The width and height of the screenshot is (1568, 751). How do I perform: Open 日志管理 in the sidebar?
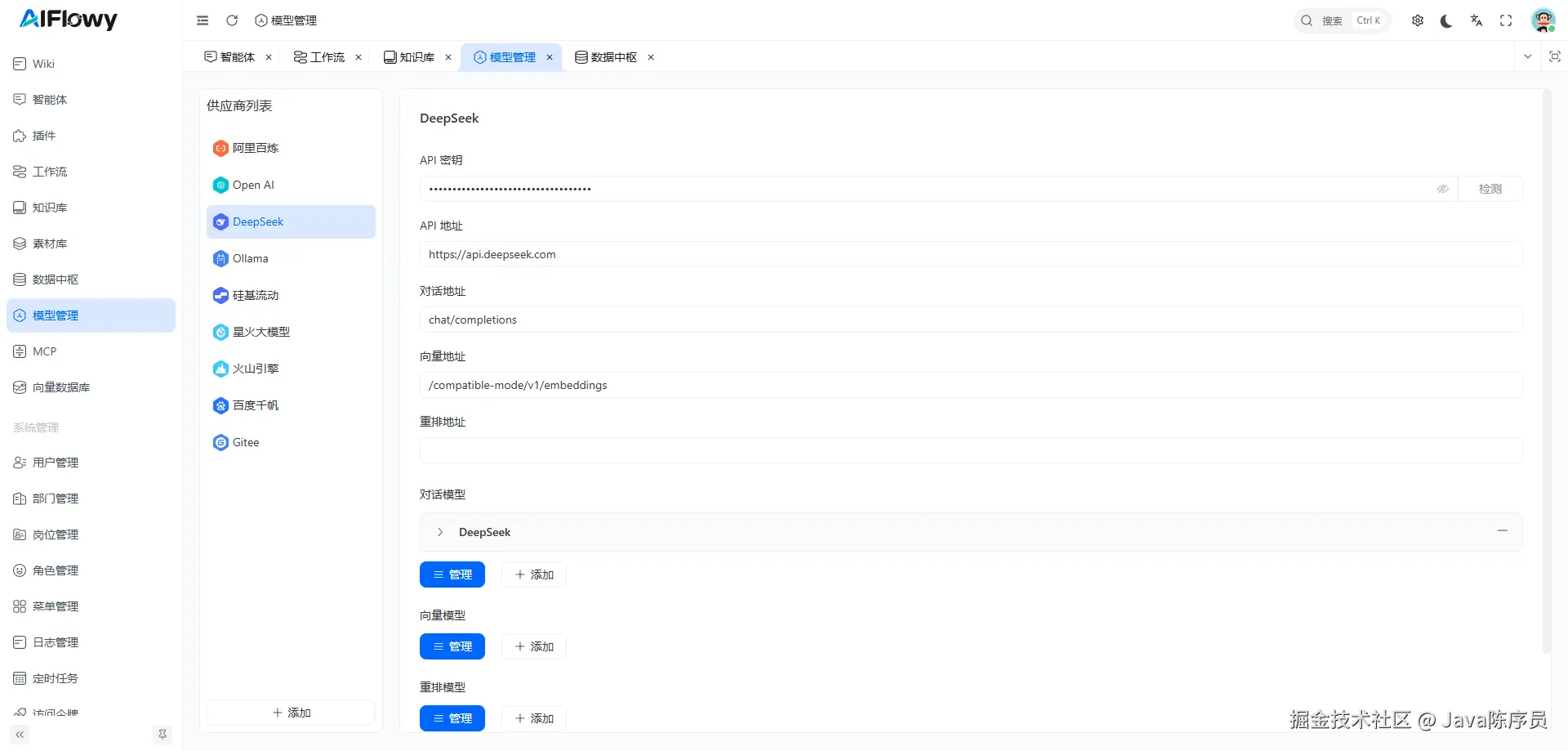(91, 642)
